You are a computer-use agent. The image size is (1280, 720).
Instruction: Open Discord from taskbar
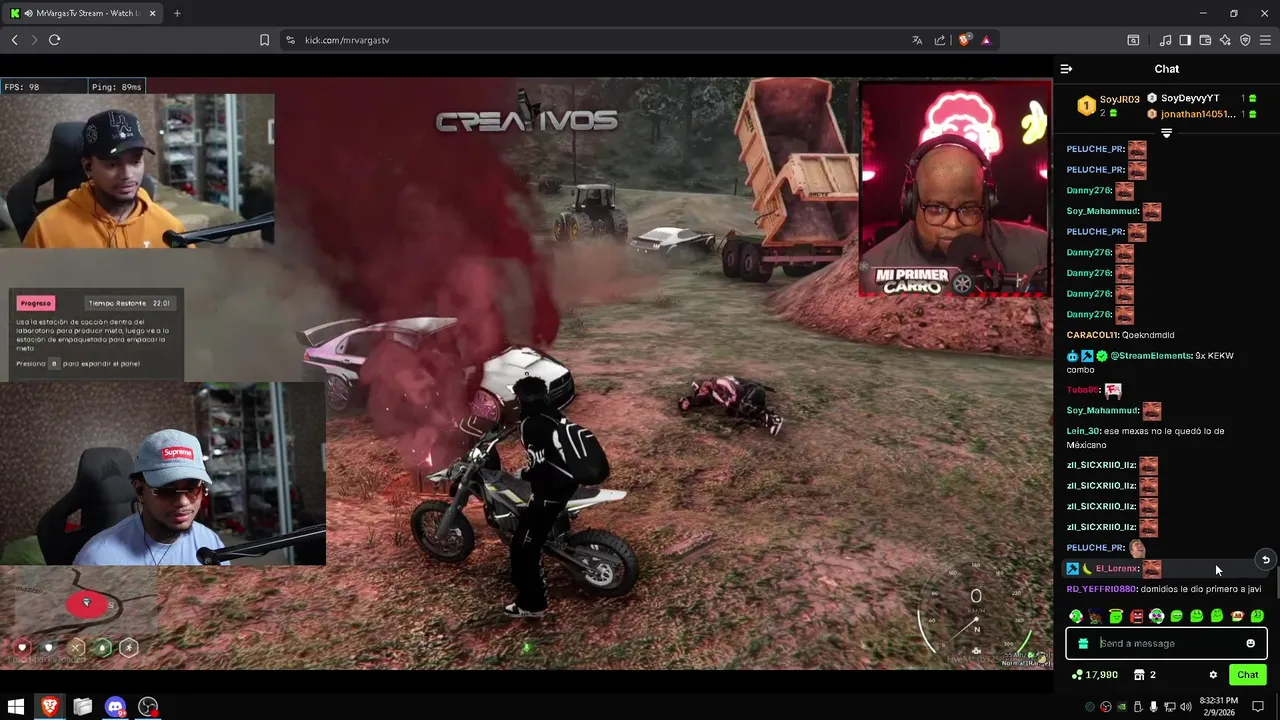point(116,707)
